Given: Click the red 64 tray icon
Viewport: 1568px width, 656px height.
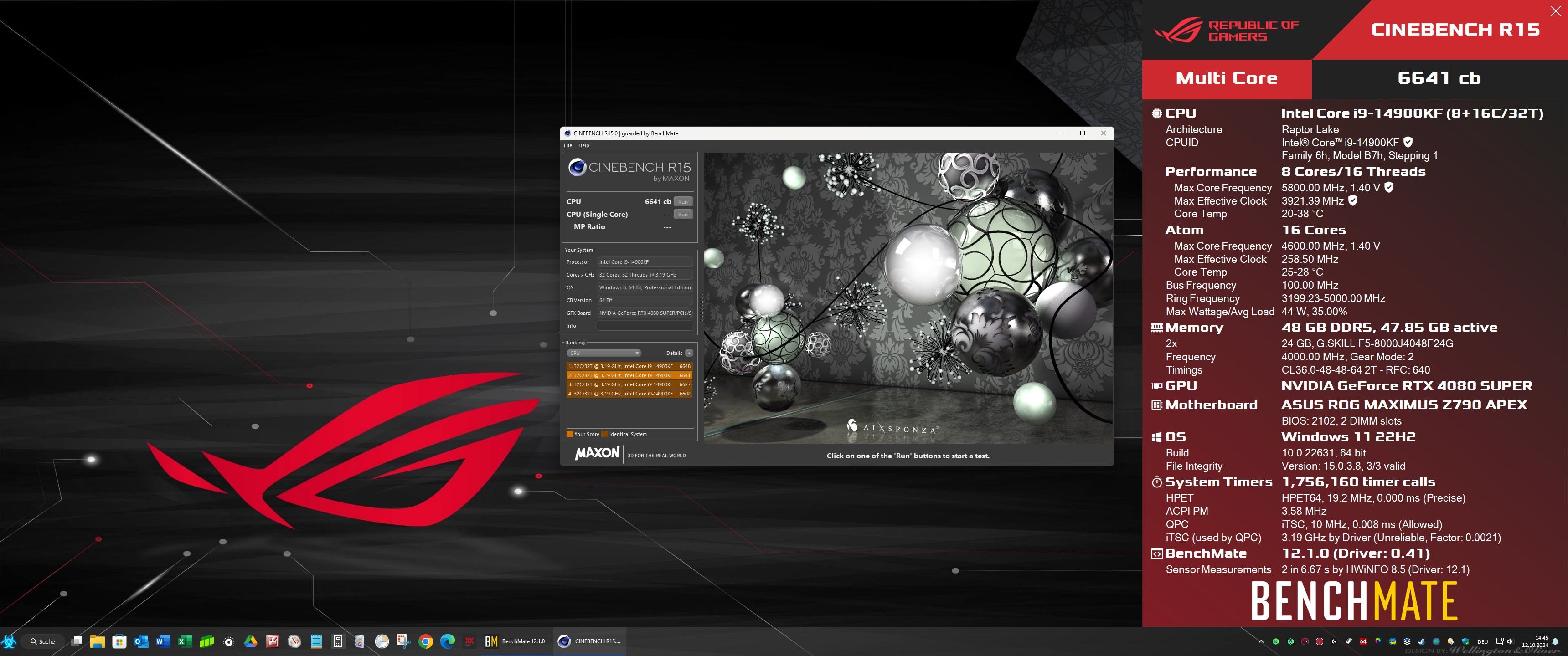Looking at the screenshot, I should point(1363,641).
